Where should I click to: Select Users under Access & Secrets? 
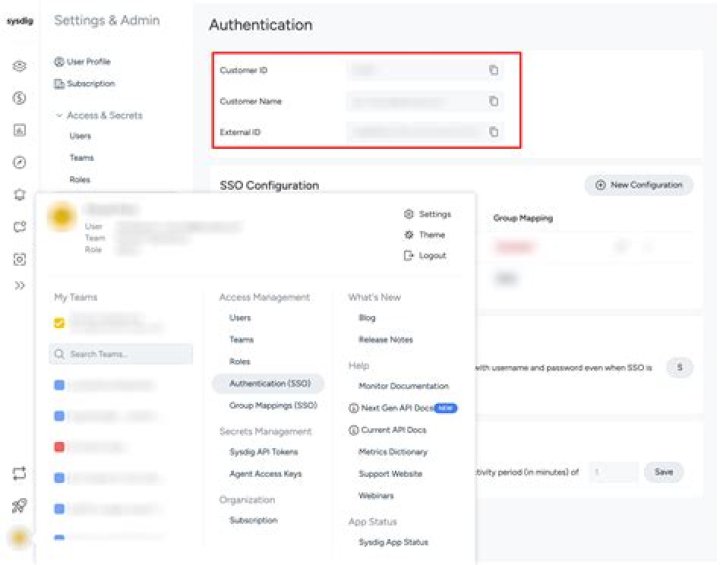click(80, 136)
